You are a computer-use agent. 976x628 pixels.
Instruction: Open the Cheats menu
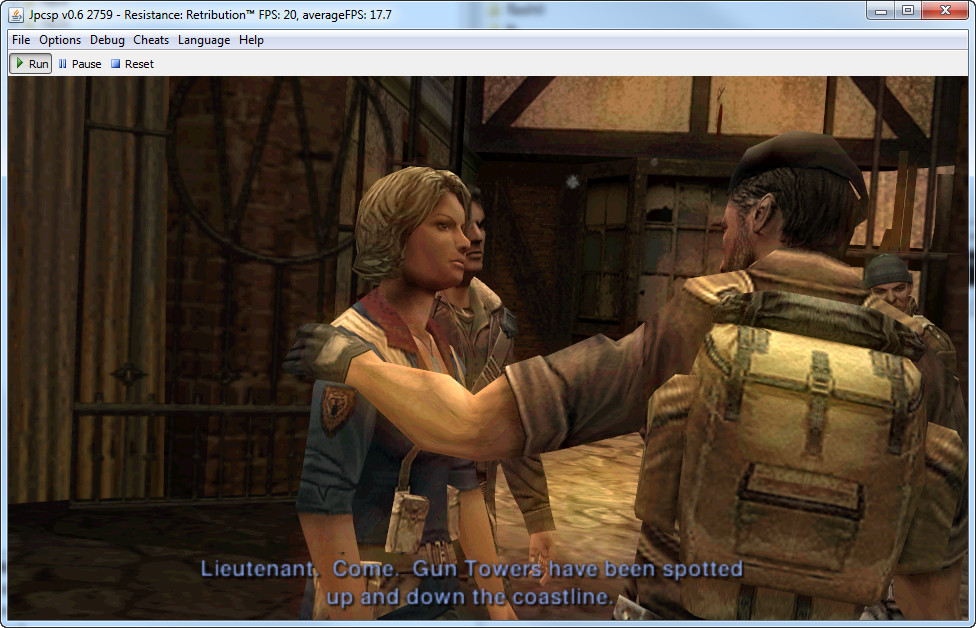[x=151, y=40]
